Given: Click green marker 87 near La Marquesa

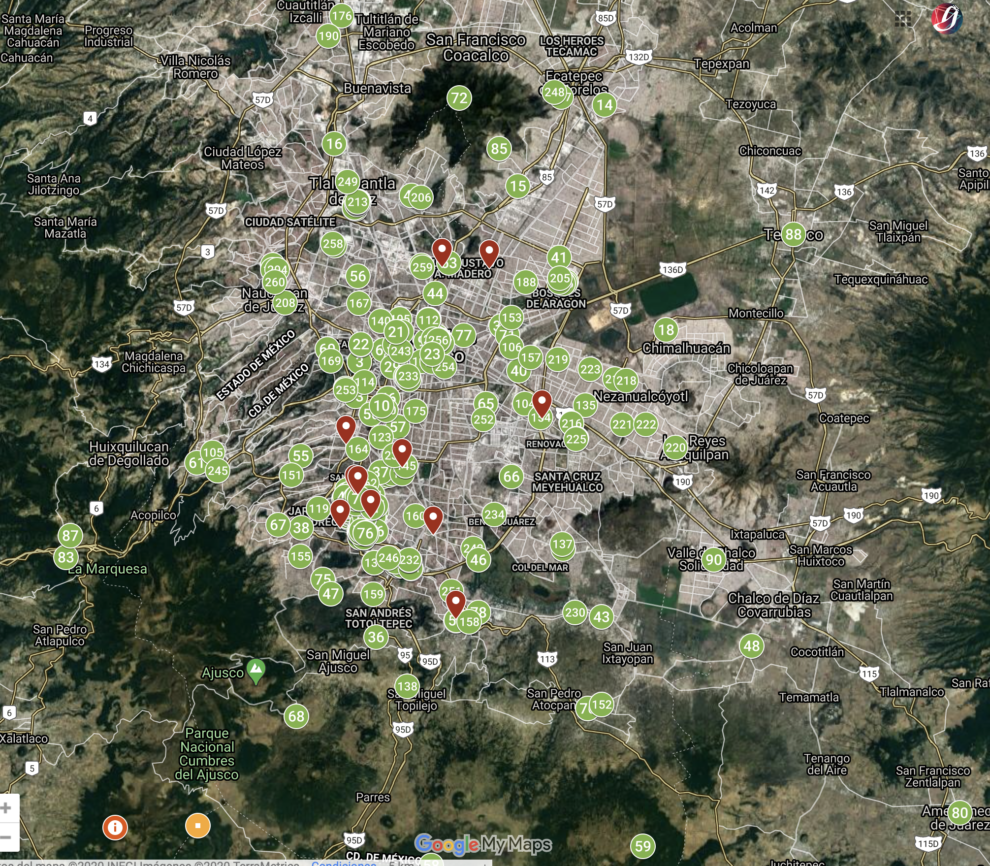Looking at the screenshot, I should coord(70,535).
